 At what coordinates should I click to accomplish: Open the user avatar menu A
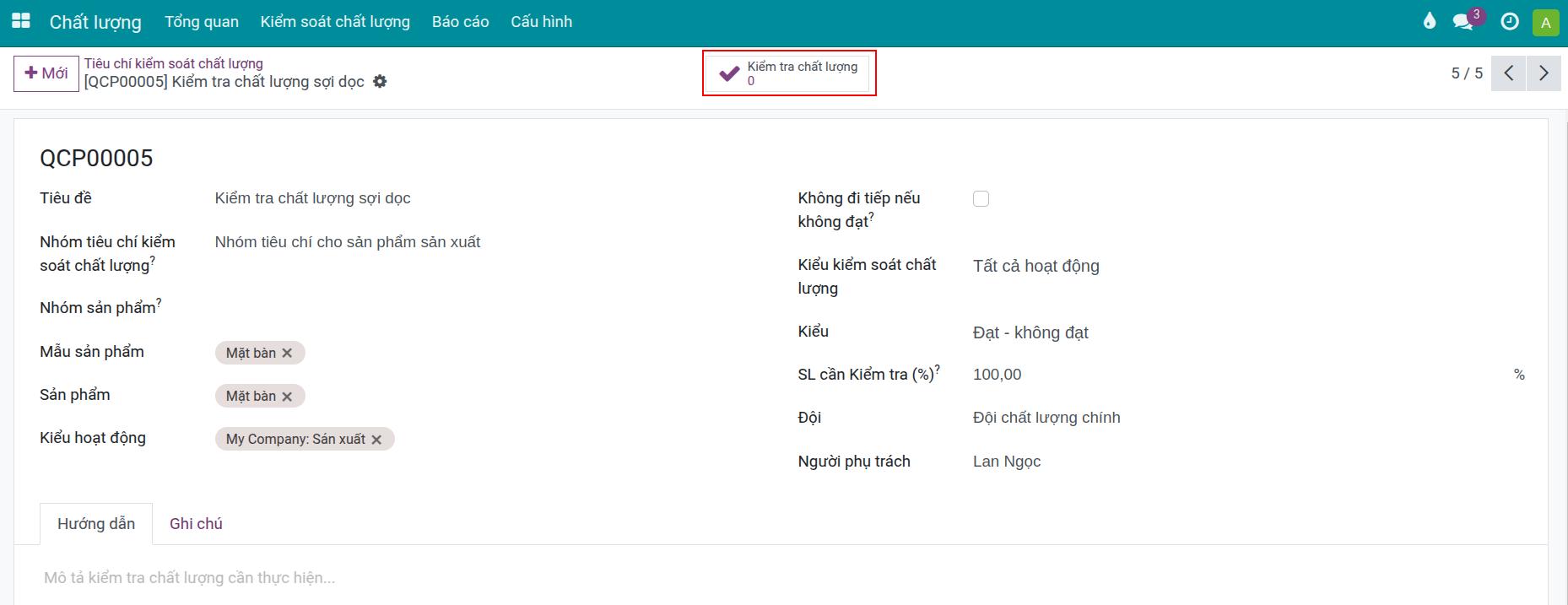pyautogui.click(x=1545, y=23)
